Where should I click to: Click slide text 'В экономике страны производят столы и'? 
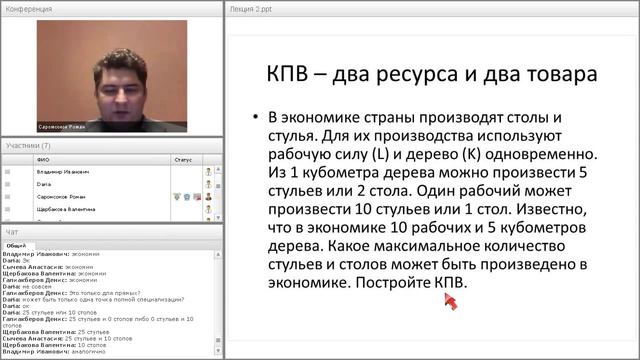(x=415, y=118)
